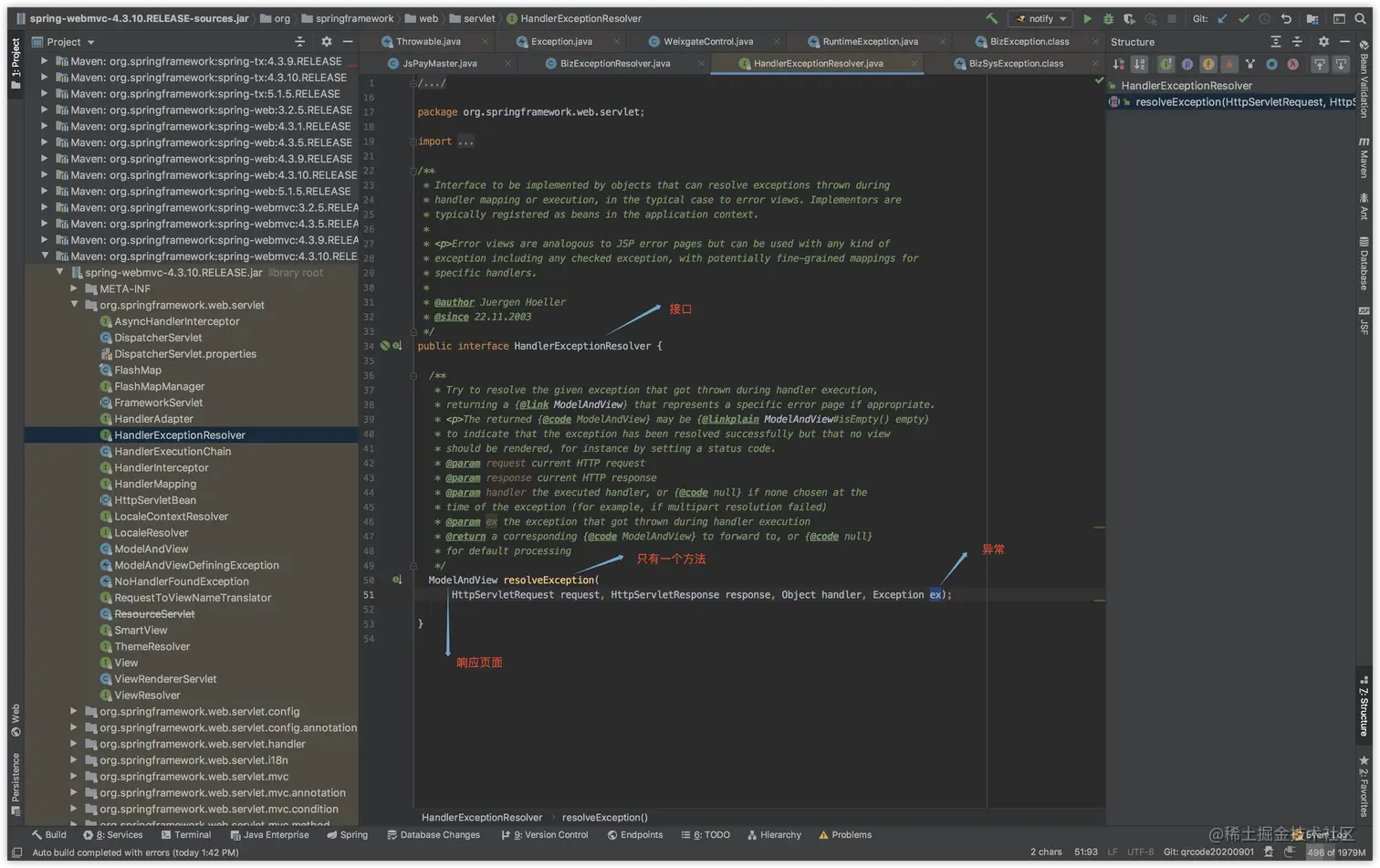Start debugging with the bug icon
Screen dimensions: 1380x868
pyautogui.click(x=1108, y=18)
